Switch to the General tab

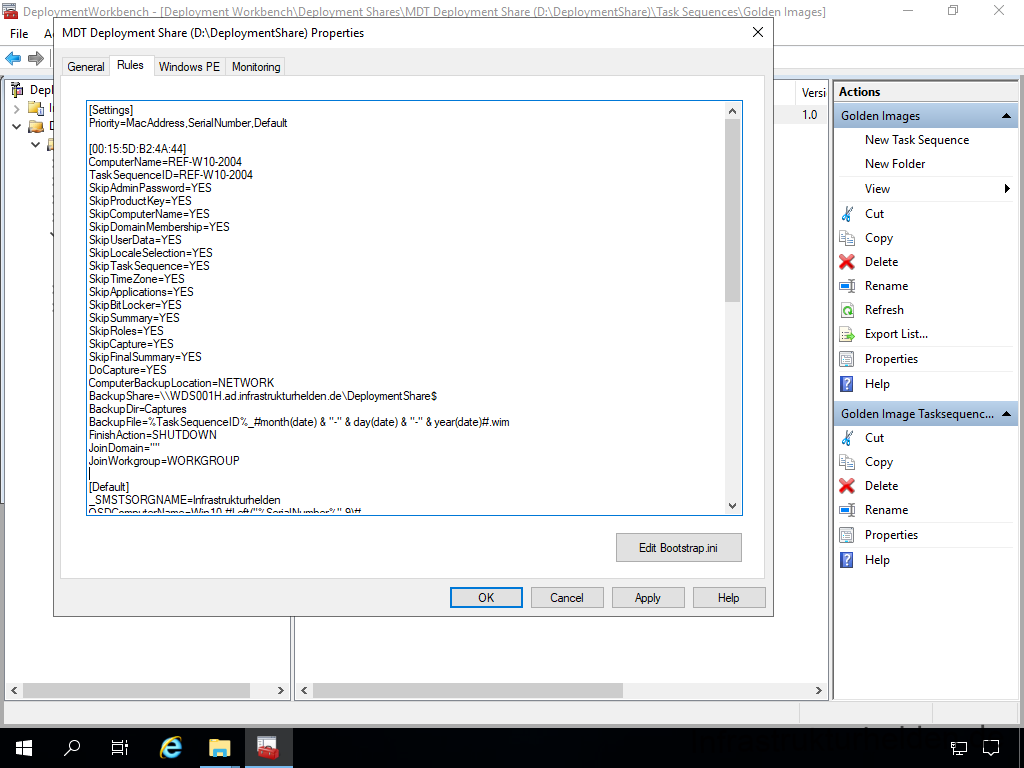click(x=86, y=67)
